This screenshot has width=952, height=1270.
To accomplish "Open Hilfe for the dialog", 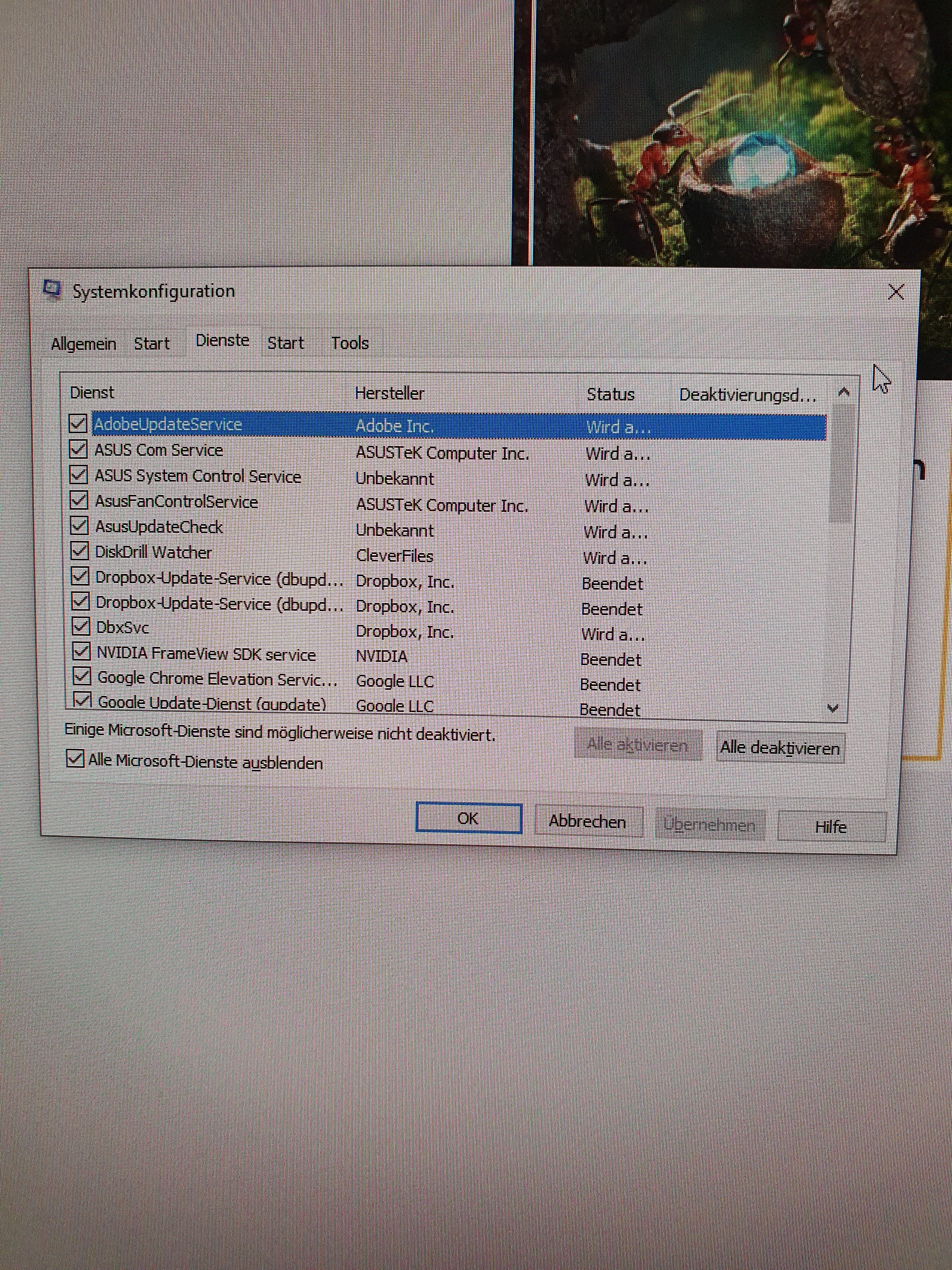I will (x=831, y=827).
